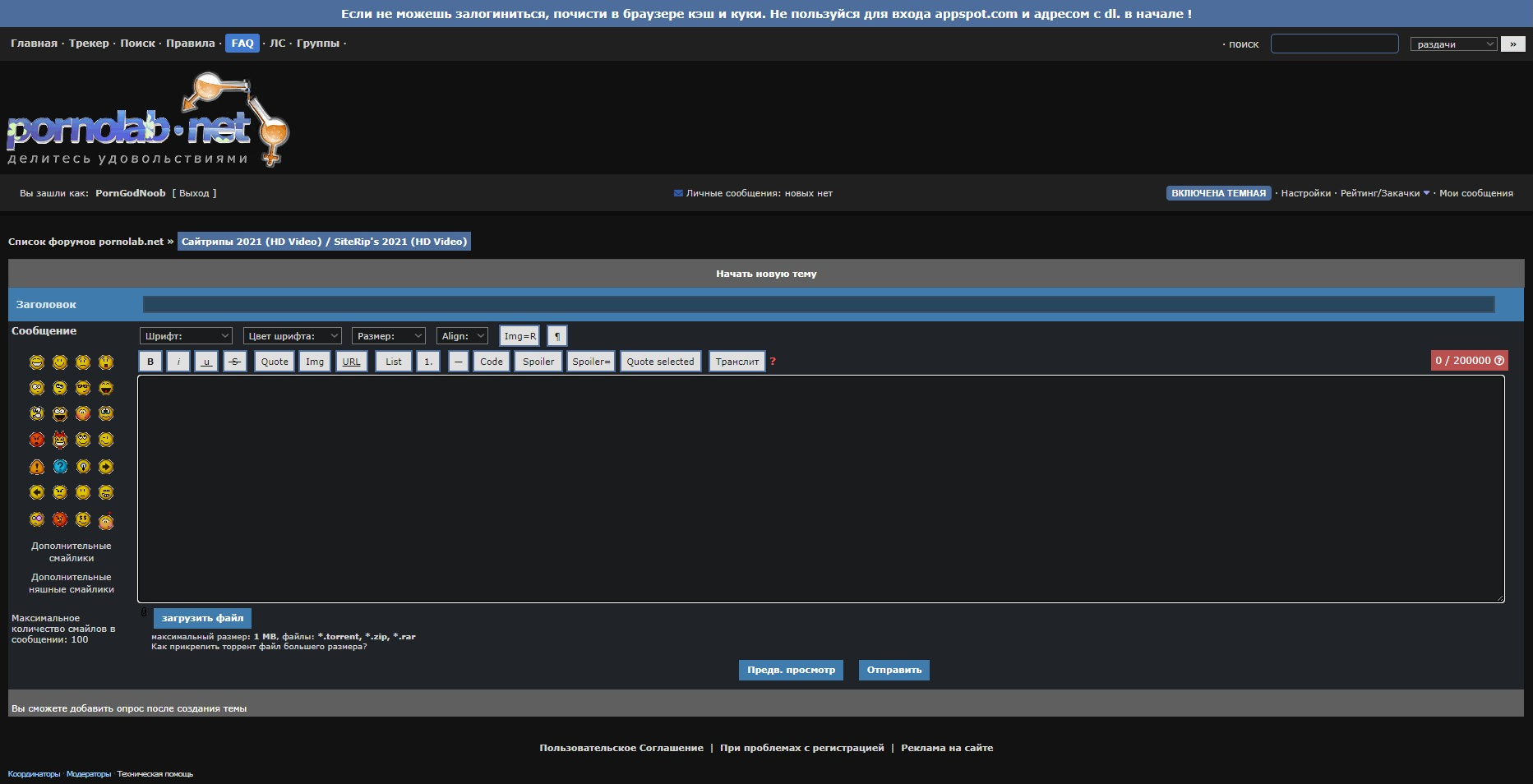Focus the top поиск search box

(x=1334, y=44)
